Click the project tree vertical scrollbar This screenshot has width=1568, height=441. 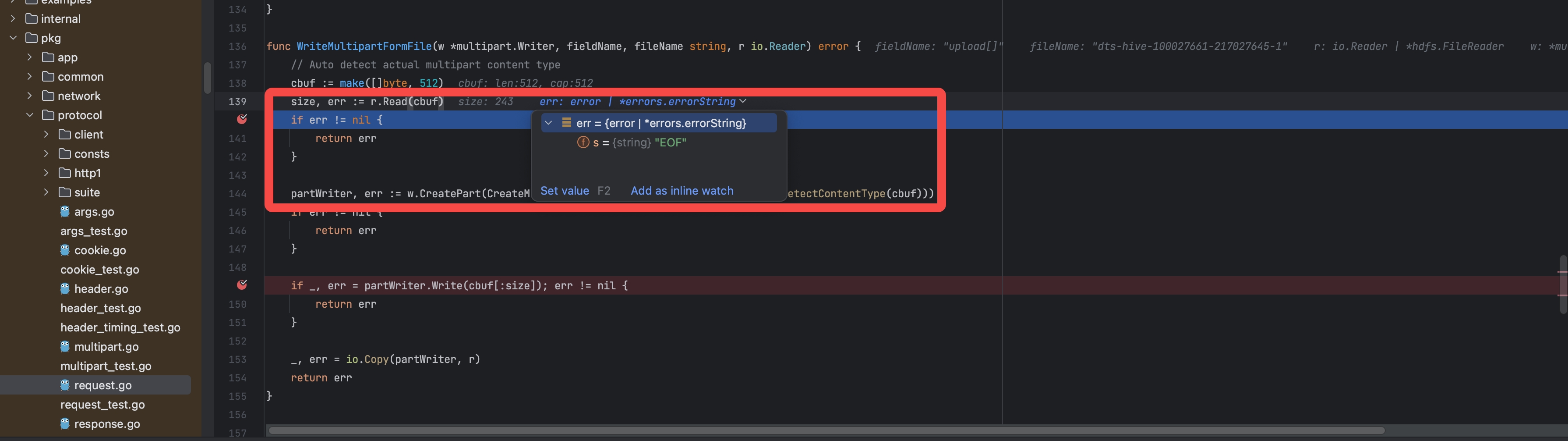pyautogui.click(x=208, y=78)
